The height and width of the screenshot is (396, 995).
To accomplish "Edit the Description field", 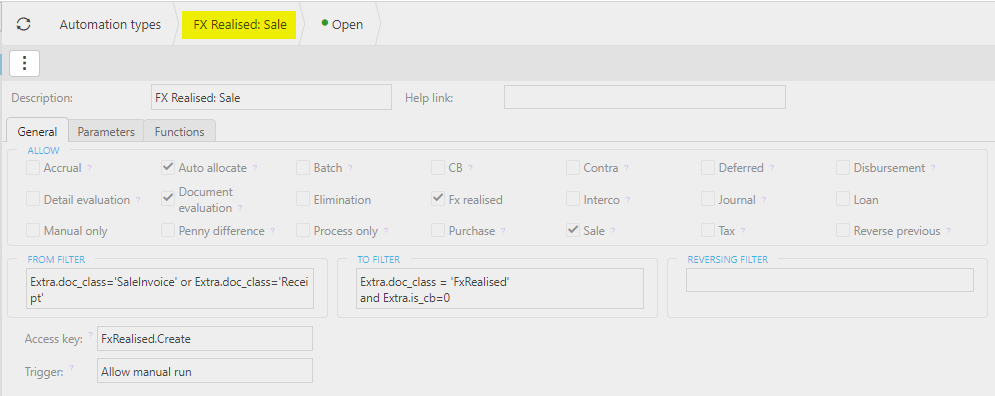I will click(272, 98).
